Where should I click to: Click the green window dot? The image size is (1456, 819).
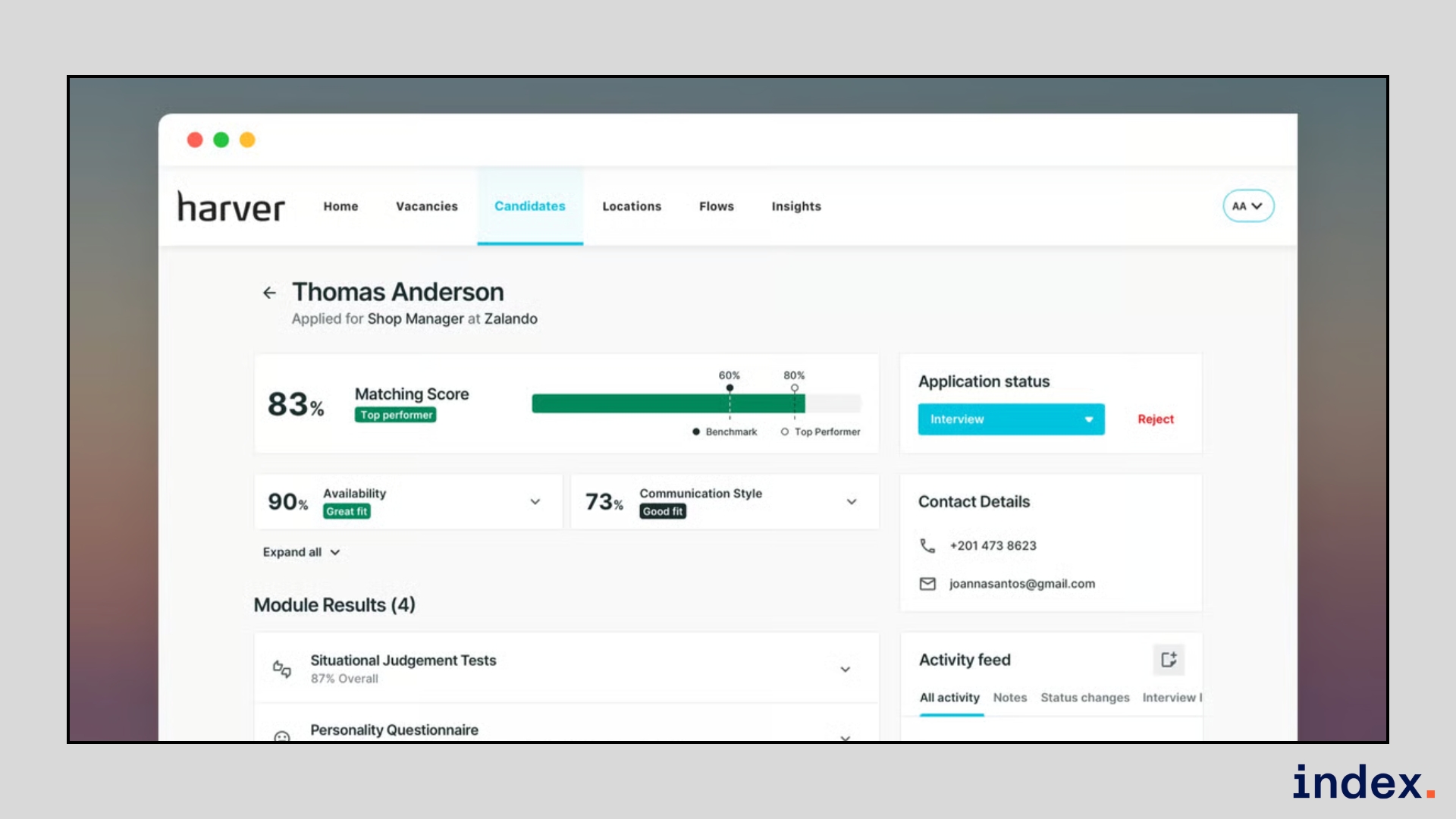pyautogui.click(x=221, y=140)
